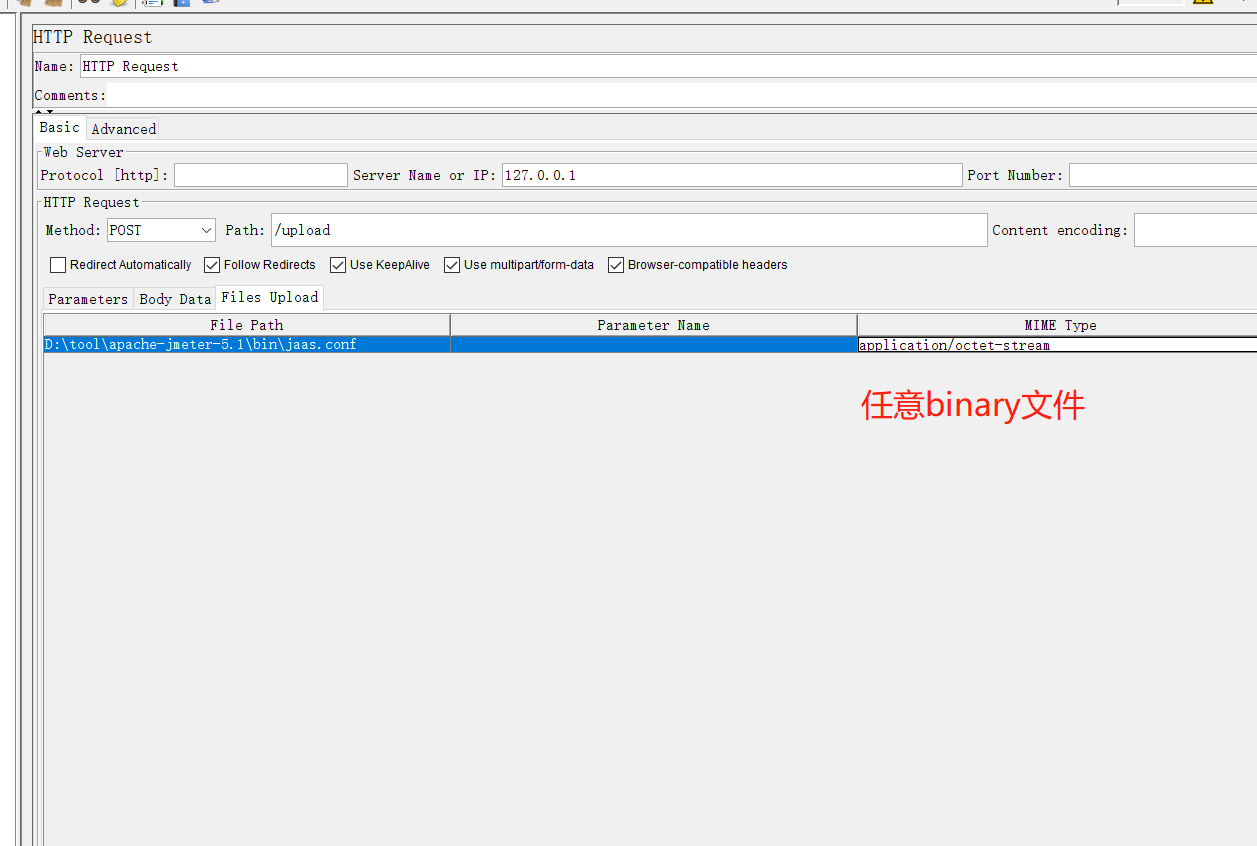Toggle Browser-compatible headers checkbox
This screenshot has width=1257, height=846.
coord(616,265)
